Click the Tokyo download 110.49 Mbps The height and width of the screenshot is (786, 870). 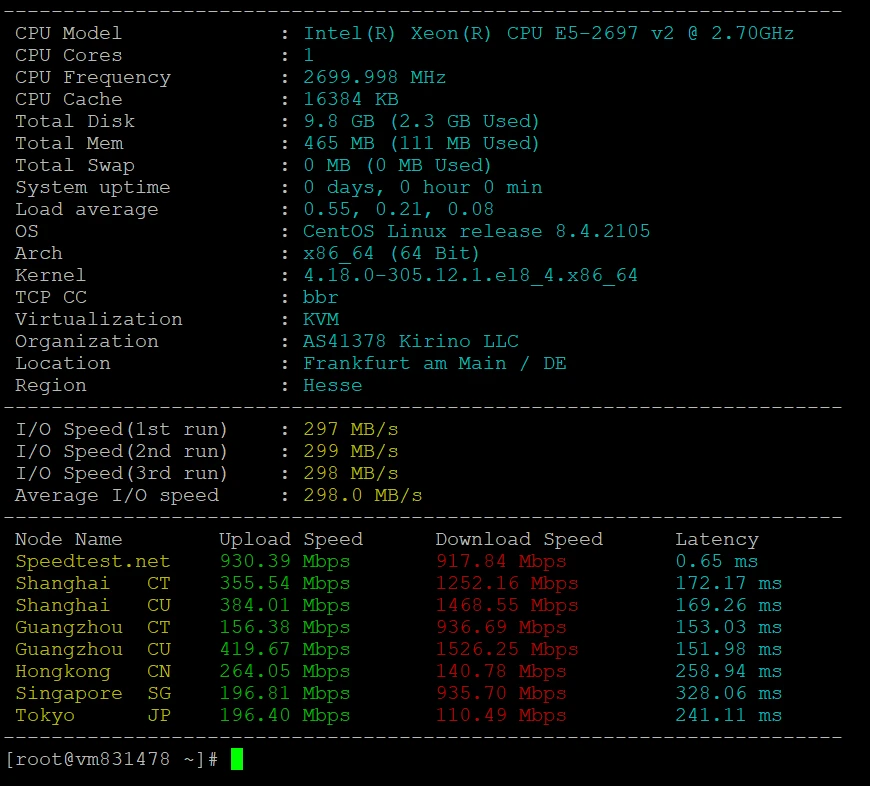click(x=501, y=716)
